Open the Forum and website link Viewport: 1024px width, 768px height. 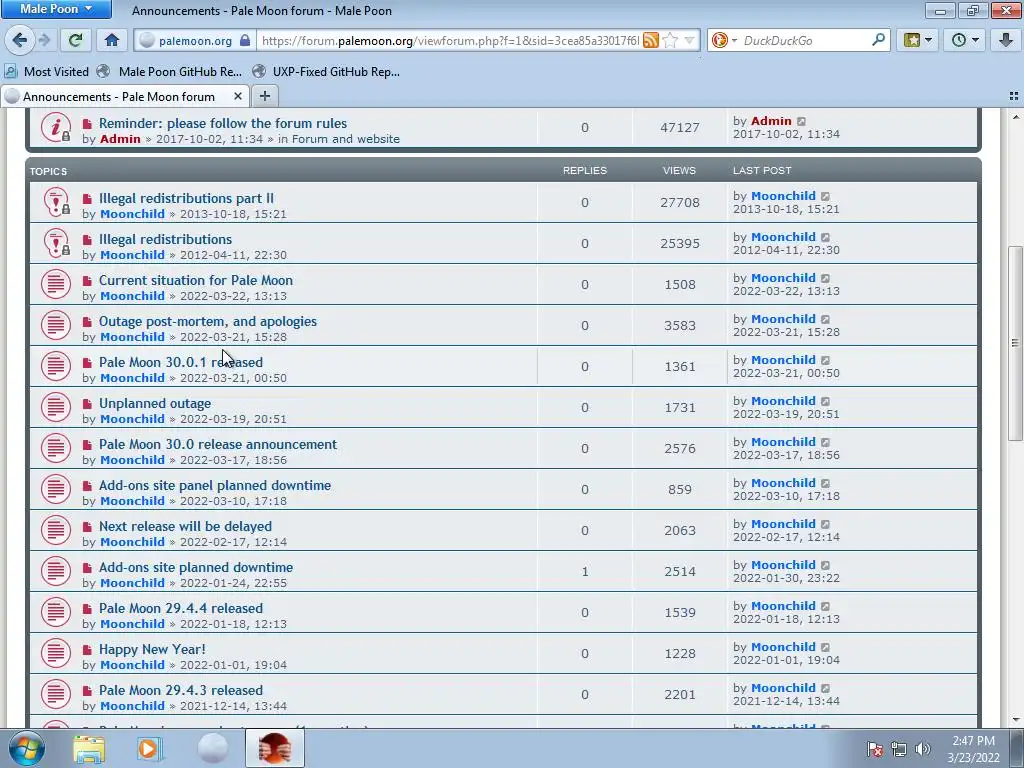[x=345, y=139]
